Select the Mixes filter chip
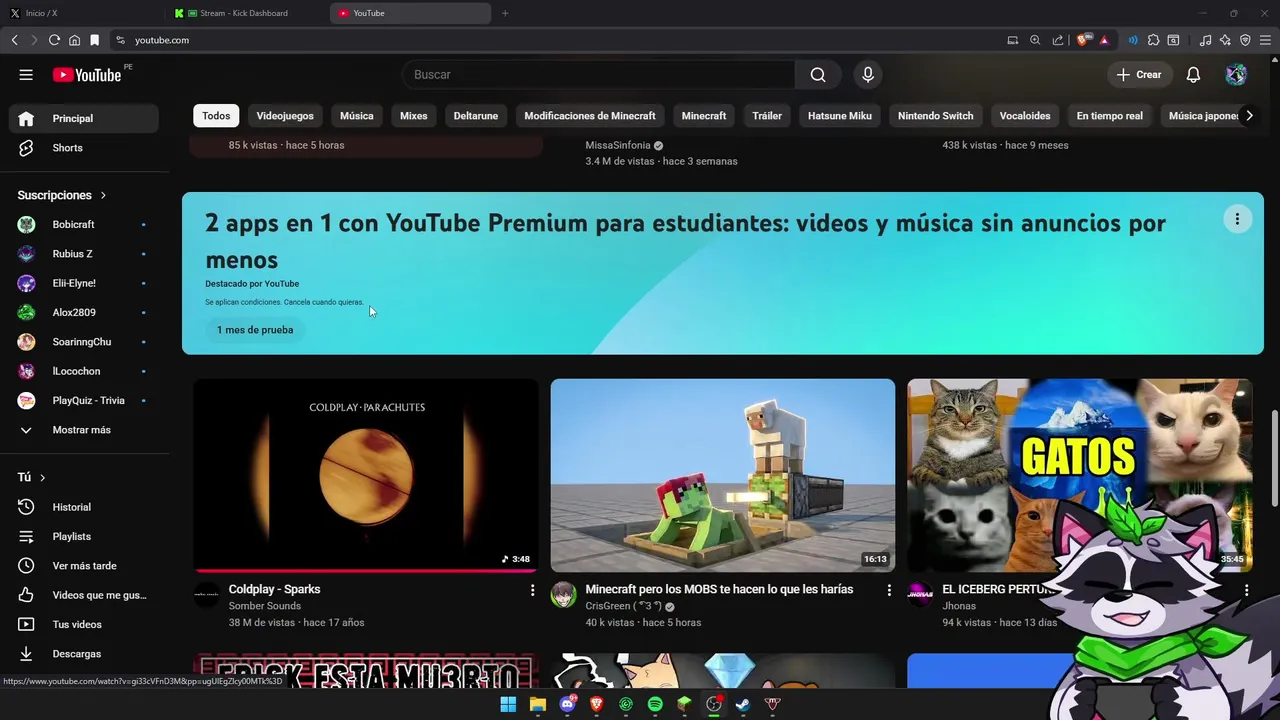The image size is (1280, 720). [x=414, y=116]
